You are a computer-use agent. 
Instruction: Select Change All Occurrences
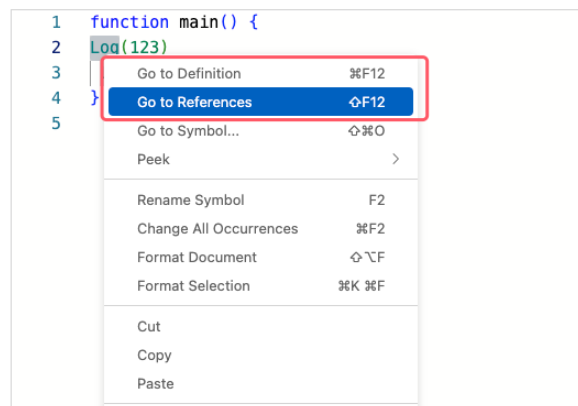pyautogui.click(x=261, y=229)
